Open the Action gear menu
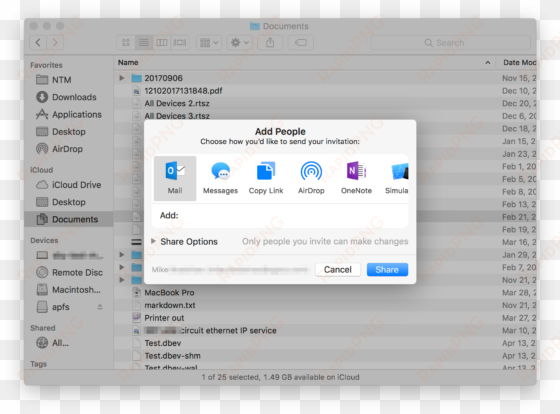This screenshot has width=560, height=414. pos(240,43)
